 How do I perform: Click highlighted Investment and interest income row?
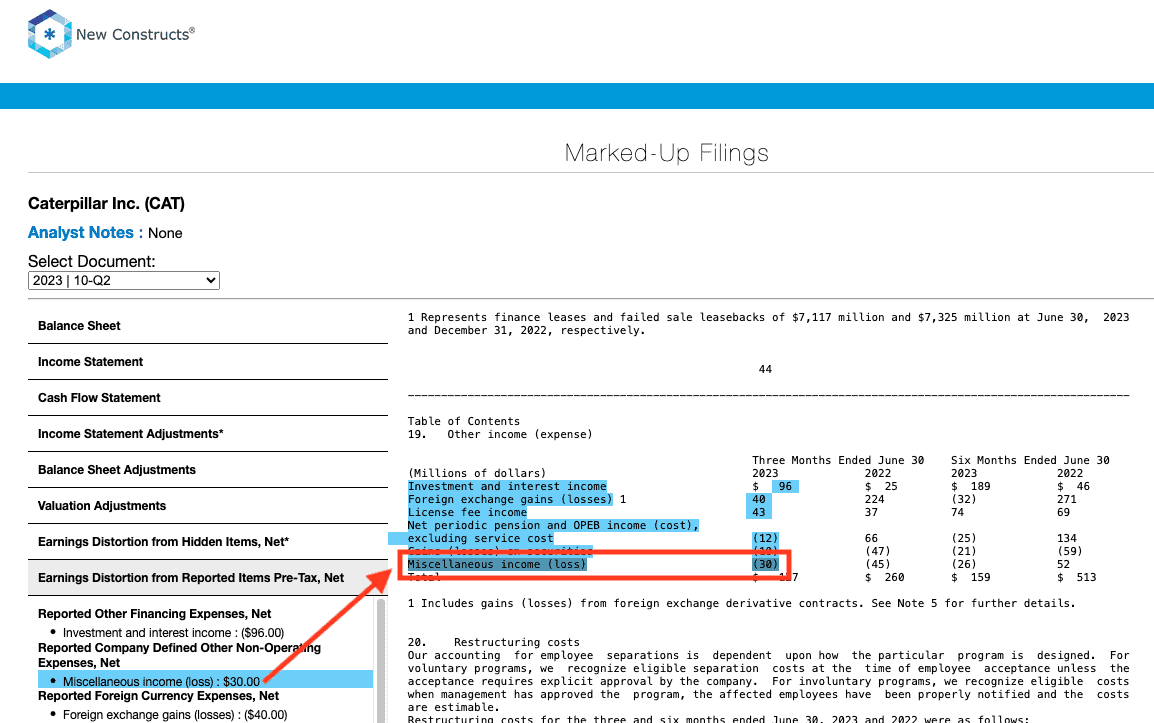(x=507, y=487)
